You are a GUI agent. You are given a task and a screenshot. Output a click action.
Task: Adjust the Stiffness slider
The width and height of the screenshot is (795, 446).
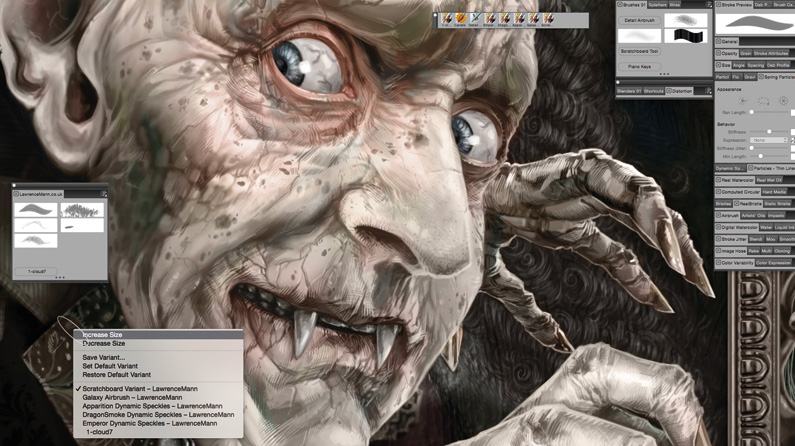[769, 132]
